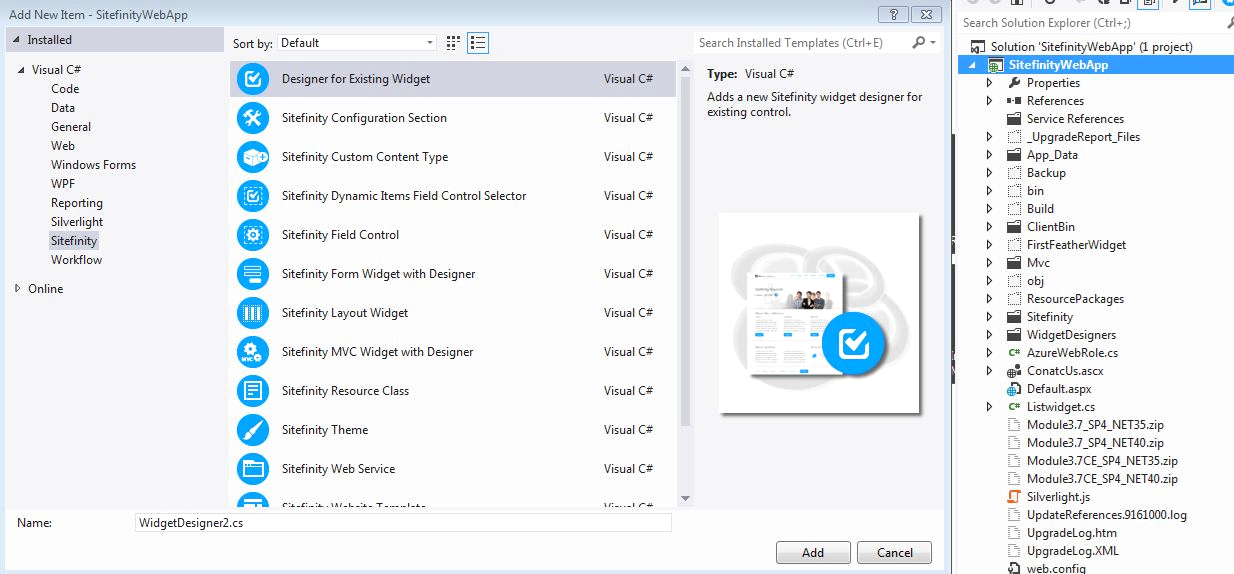Choose the Sitefinity Custom Content Type icon

tap(253, 157)
